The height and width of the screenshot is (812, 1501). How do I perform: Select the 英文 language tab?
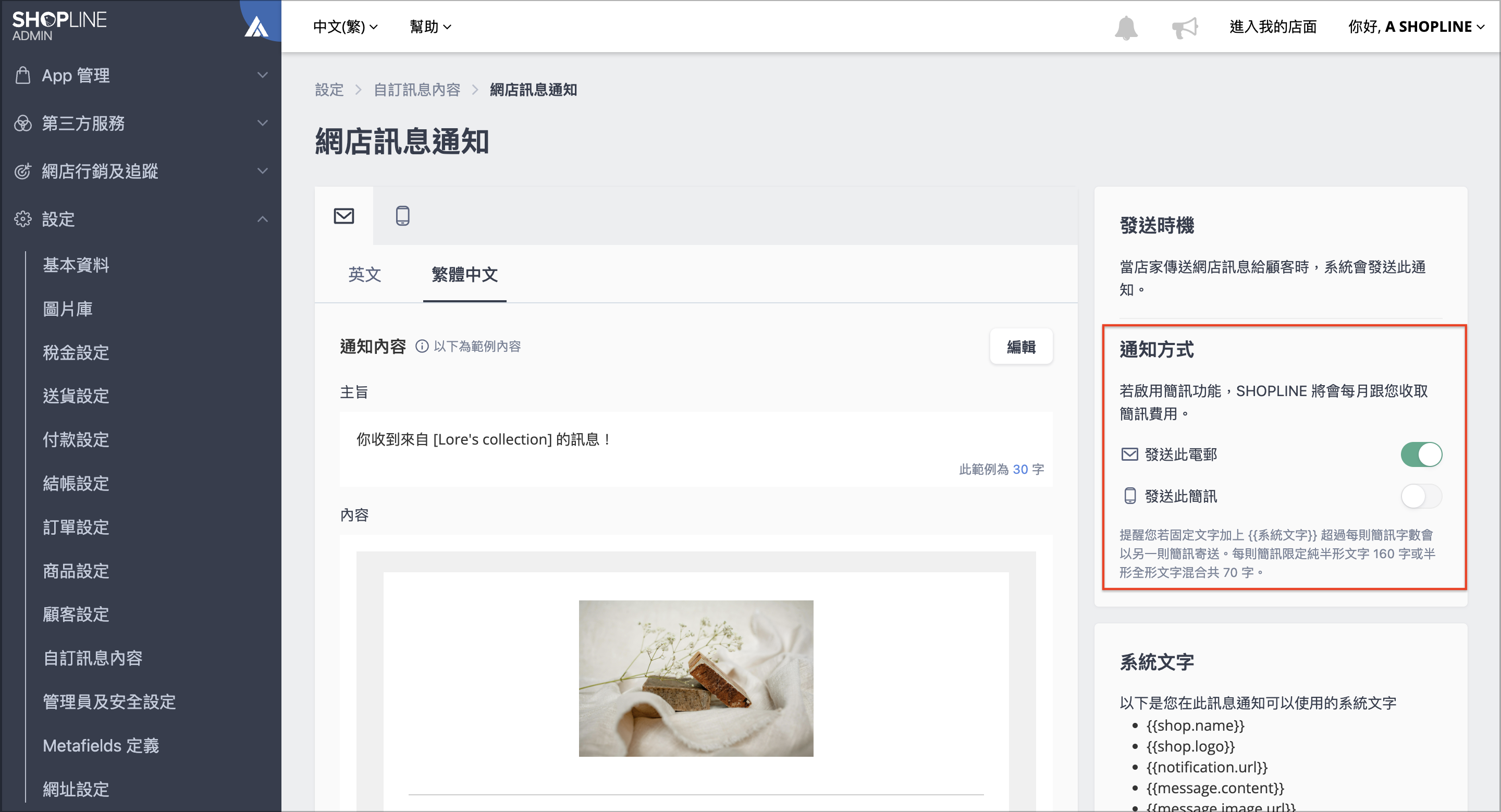365,274
